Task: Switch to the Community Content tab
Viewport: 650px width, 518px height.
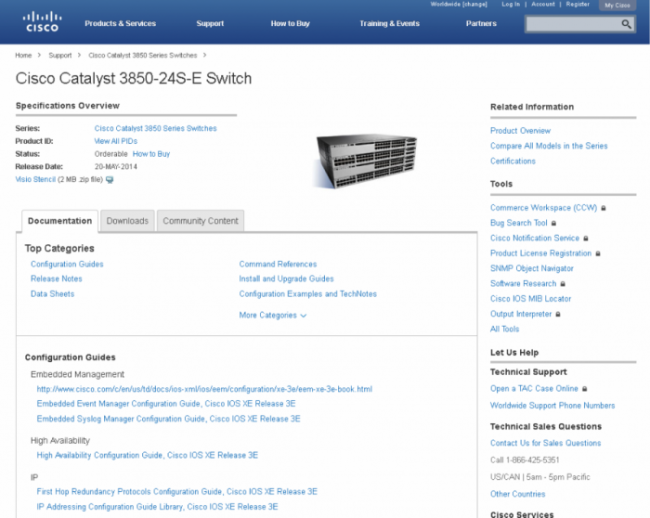Action: coord(200,221)
